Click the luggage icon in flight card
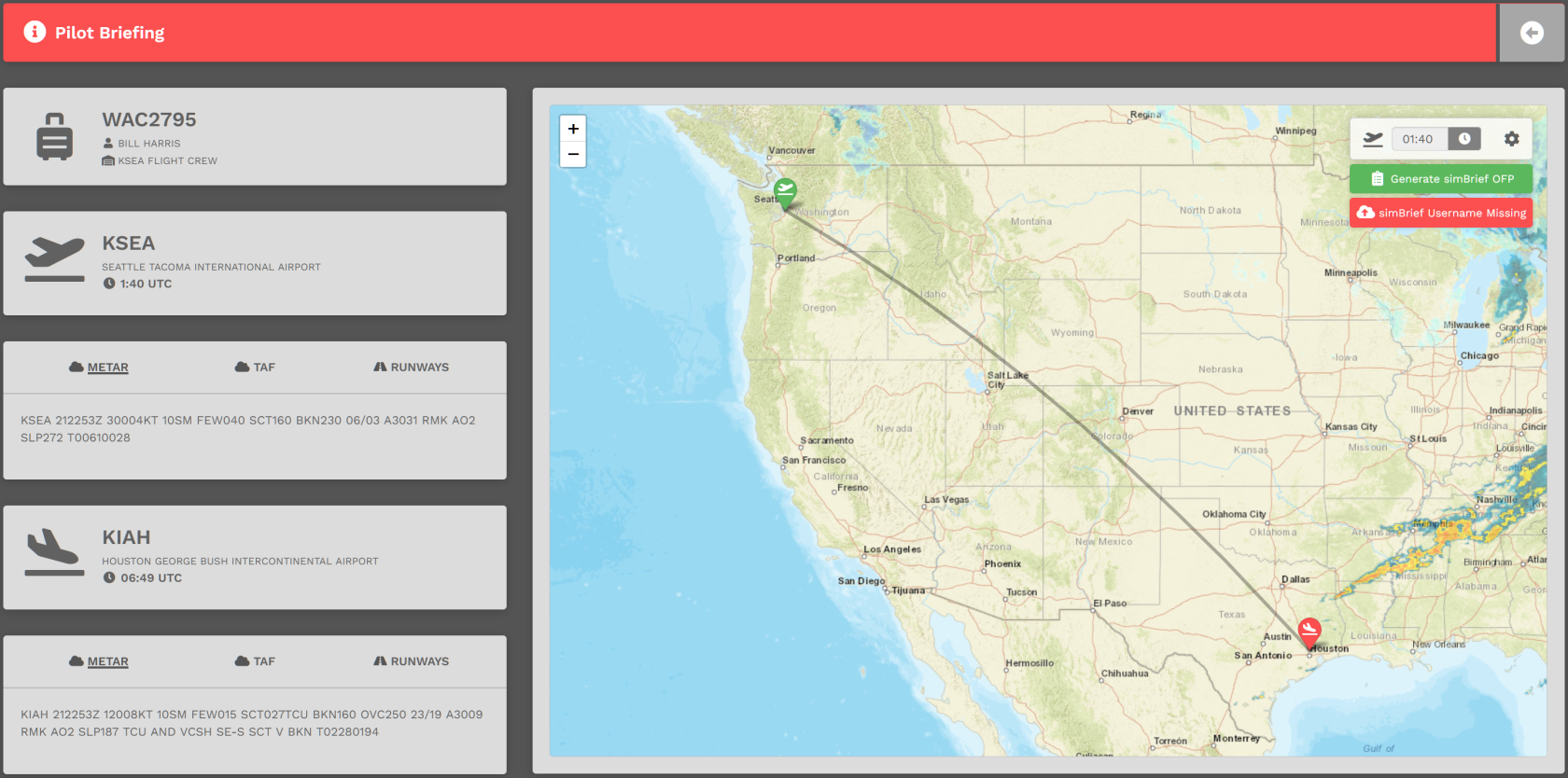Image resolution: width=1568 pixels, height=778 pixels. pyautogui.click(x=54, y=137)
